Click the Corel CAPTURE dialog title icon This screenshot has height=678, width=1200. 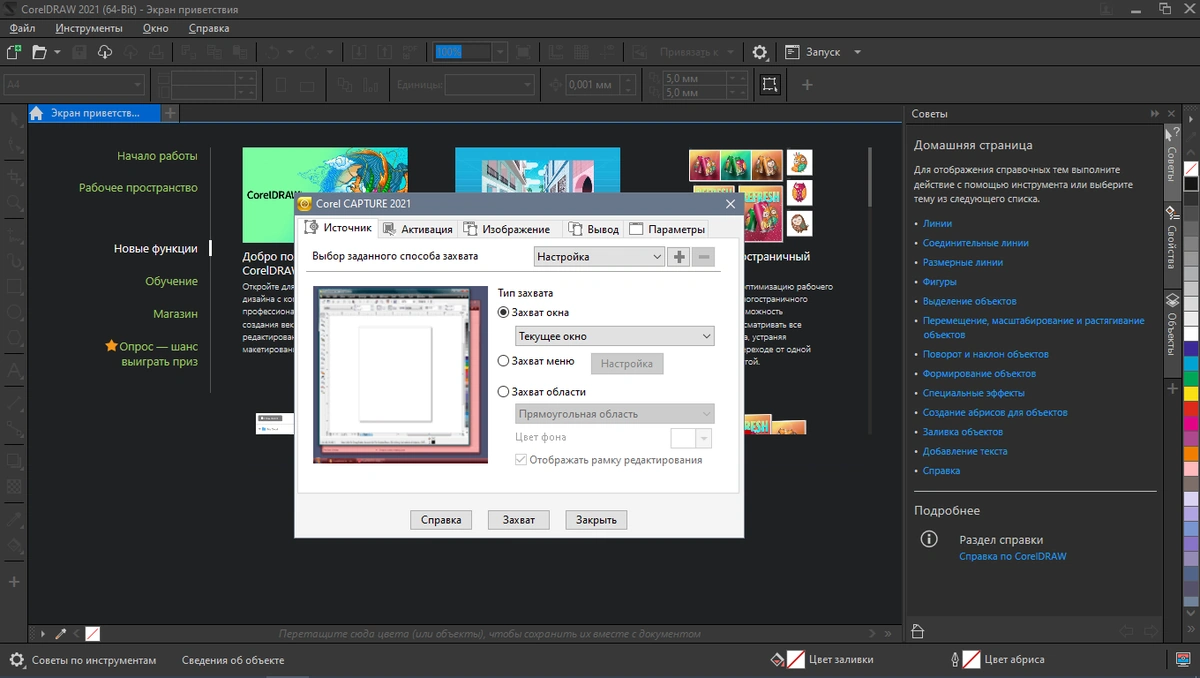pyautogui.click(x=305, y=204)
